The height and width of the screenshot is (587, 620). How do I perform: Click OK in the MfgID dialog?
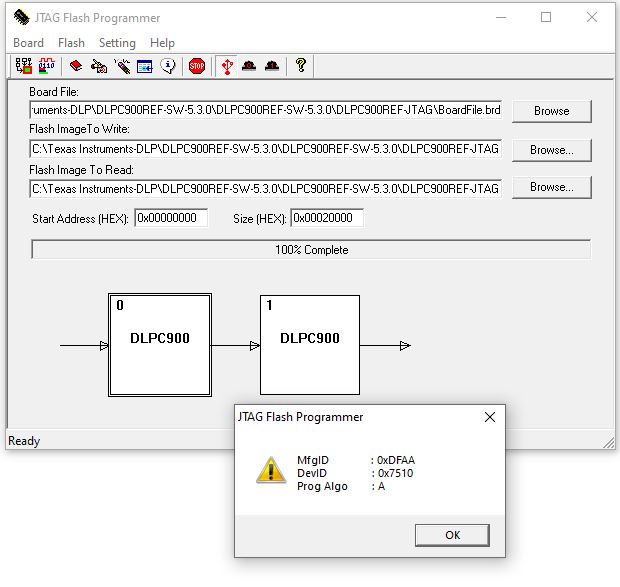pos(452,535)
